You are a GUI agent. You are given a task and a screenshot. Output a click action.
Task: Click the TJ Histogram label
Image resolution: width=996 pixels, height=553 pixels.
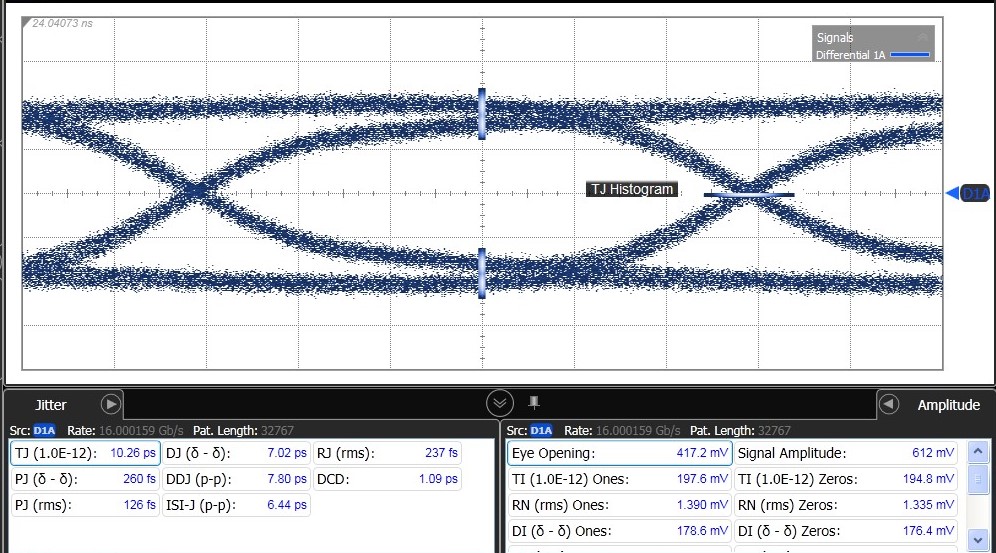tap(631, 189)
